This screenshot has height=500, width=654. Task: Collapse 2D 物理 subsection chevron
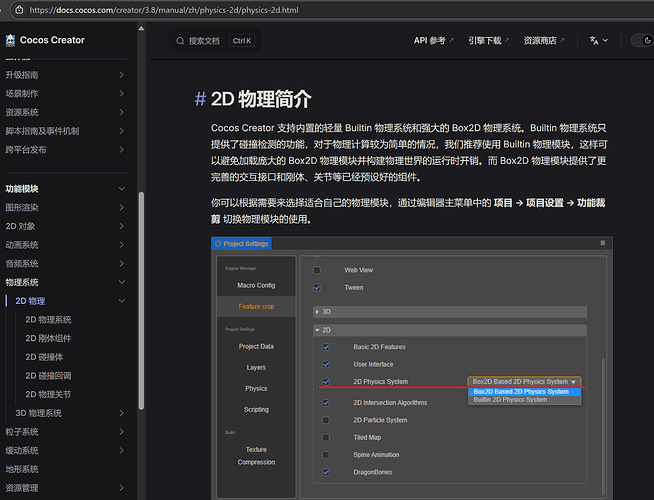121,301
